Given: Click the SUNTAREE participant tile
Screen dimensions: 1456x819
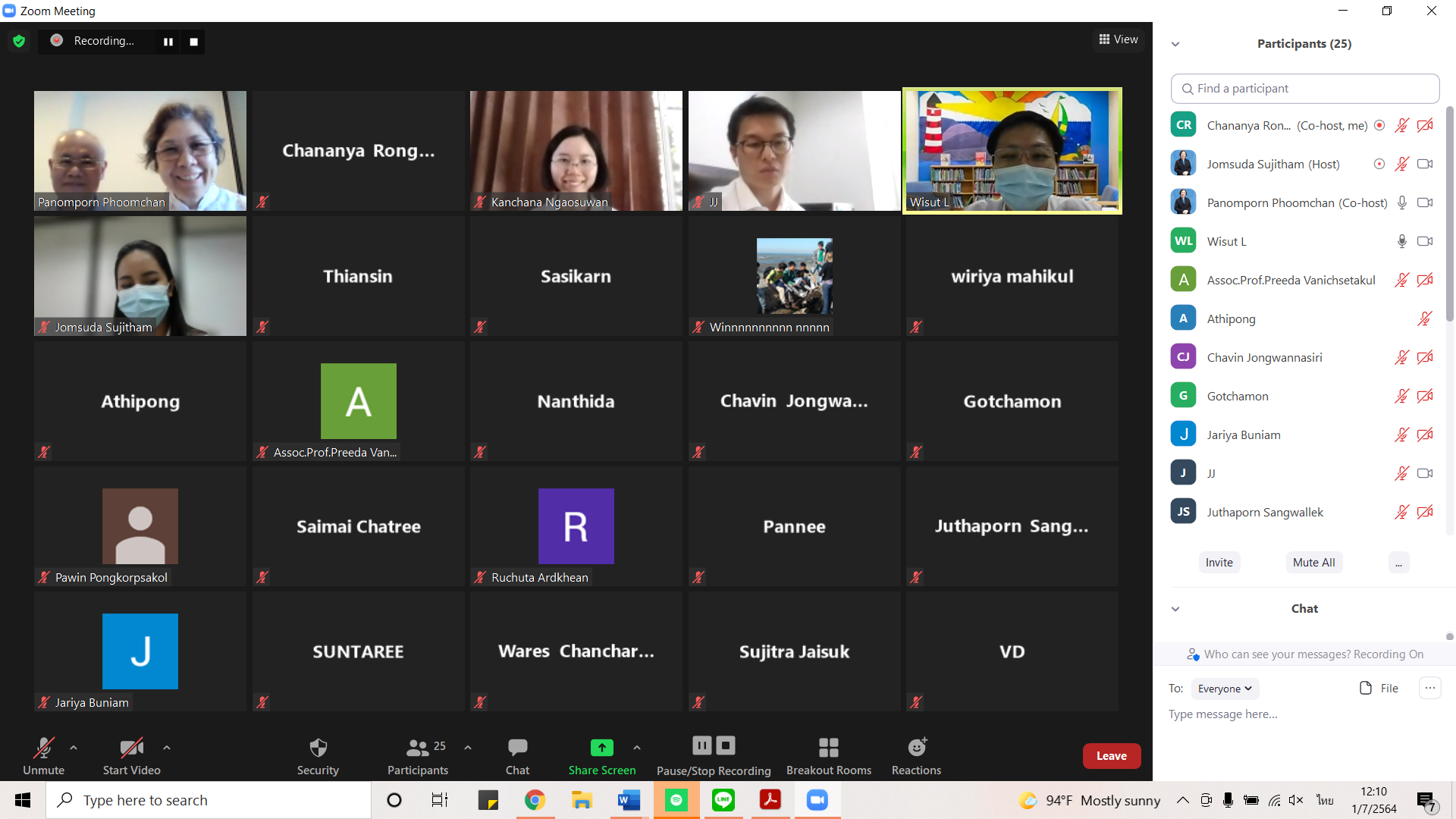Looking at the screenshot, I should (x=358, y=651).
